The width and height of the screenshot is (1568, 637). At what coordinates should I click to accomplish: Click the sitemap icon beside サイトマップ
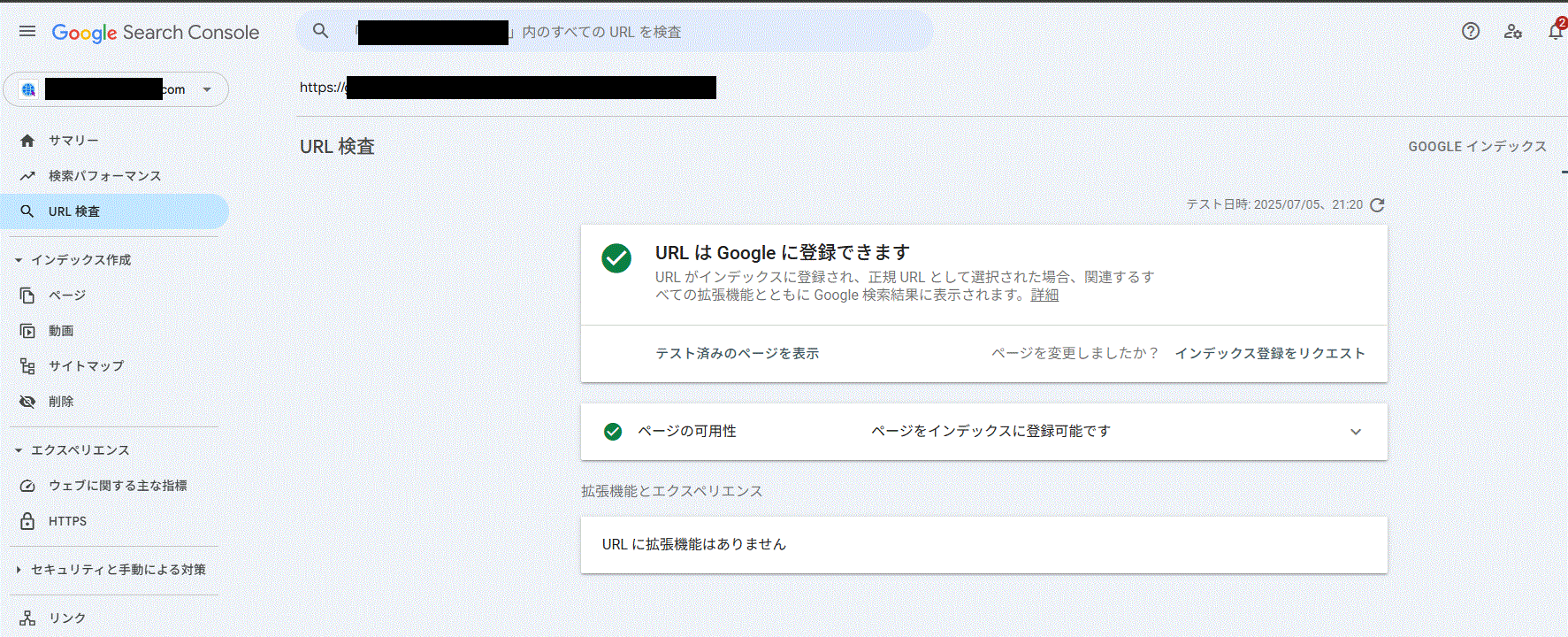[27, 366]
